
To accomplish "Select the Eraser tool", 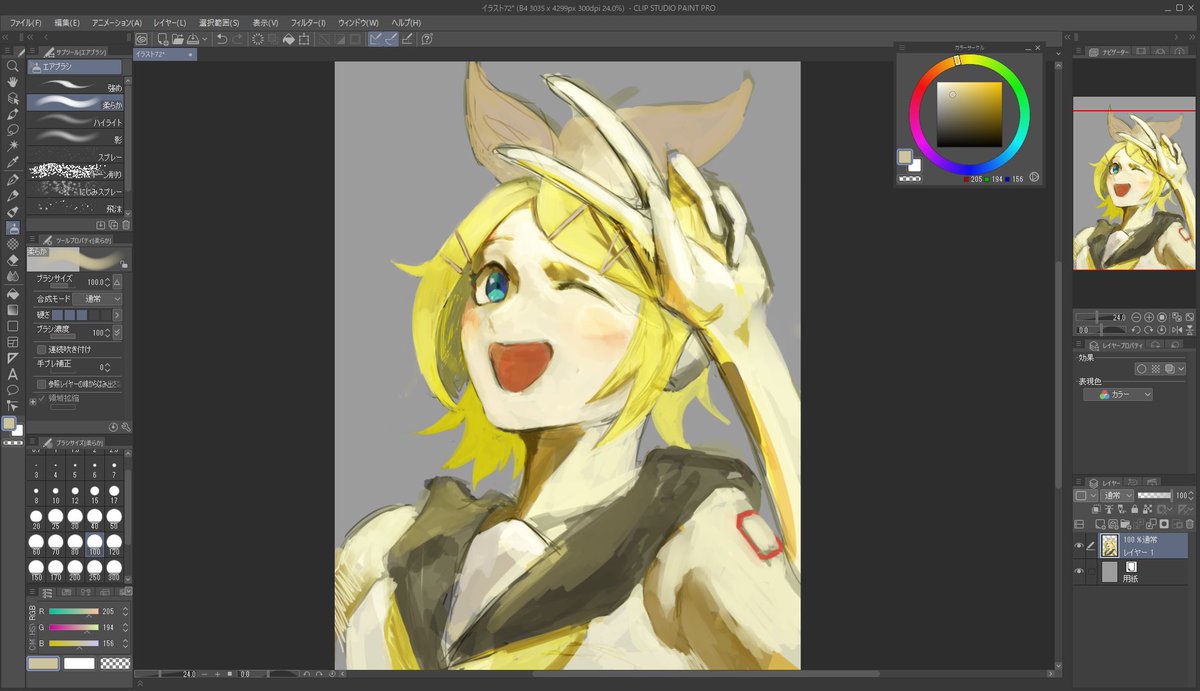I will pyautogui.click(x=13, y=260).
